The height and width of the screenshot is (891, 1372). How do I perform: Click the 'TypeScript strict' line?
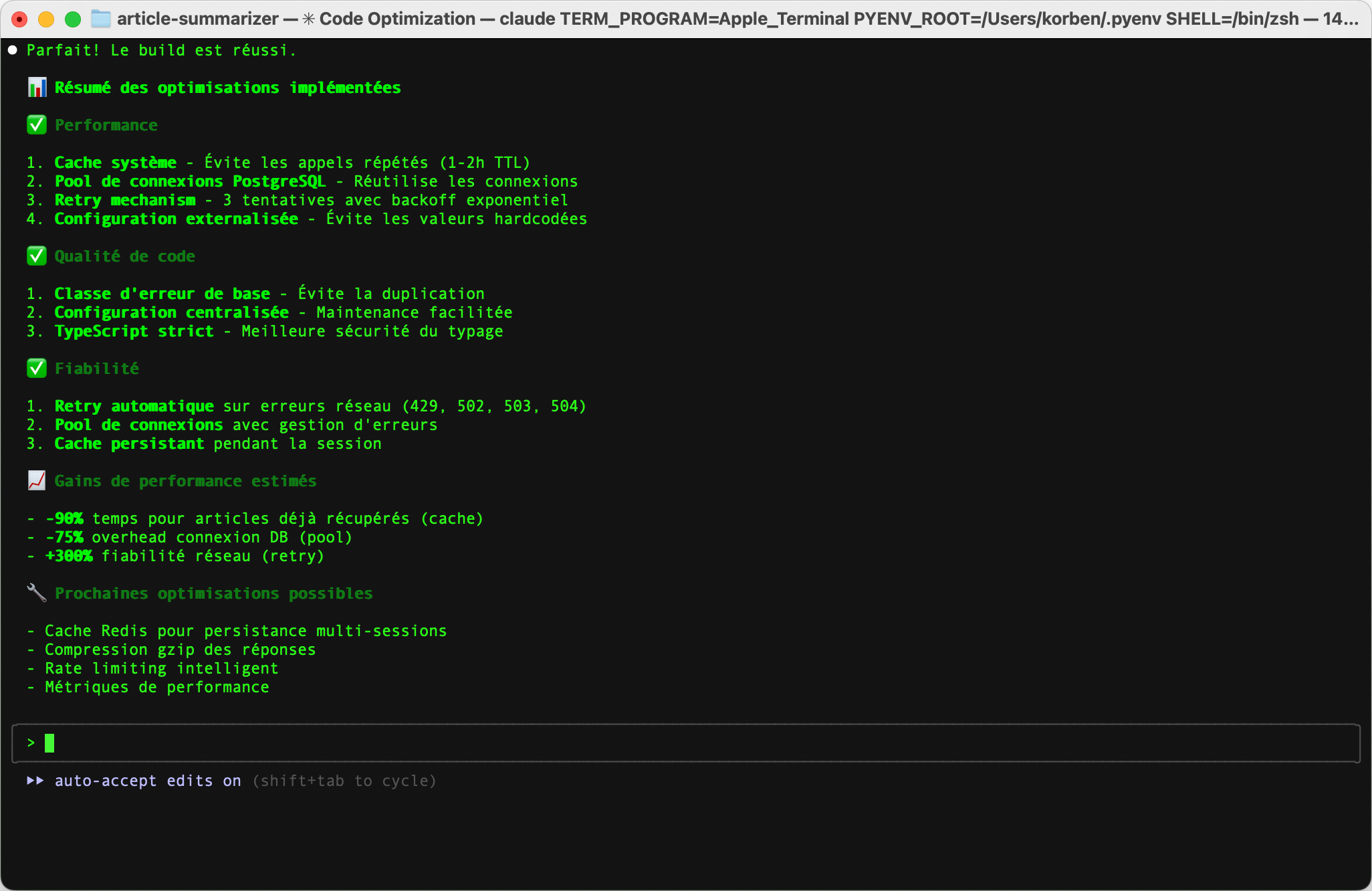[x=265, y=331]
